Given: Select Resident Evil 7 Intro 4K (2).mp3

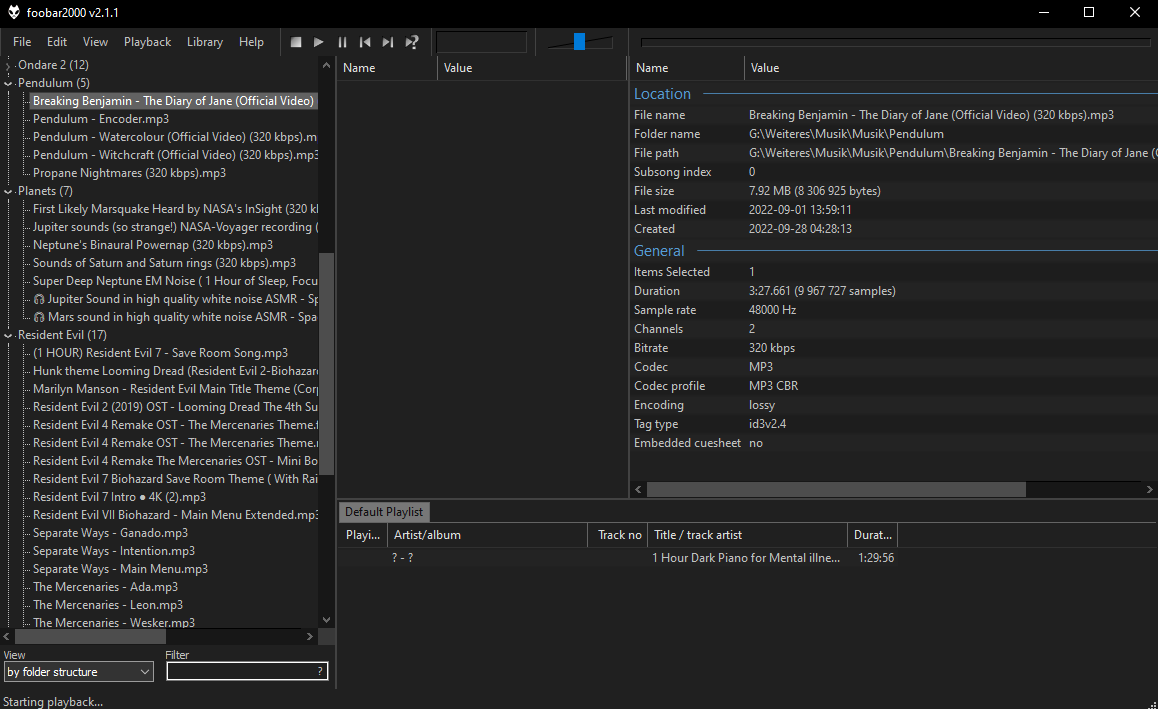Looking at the screenshot, I should (x=119, y=497).
